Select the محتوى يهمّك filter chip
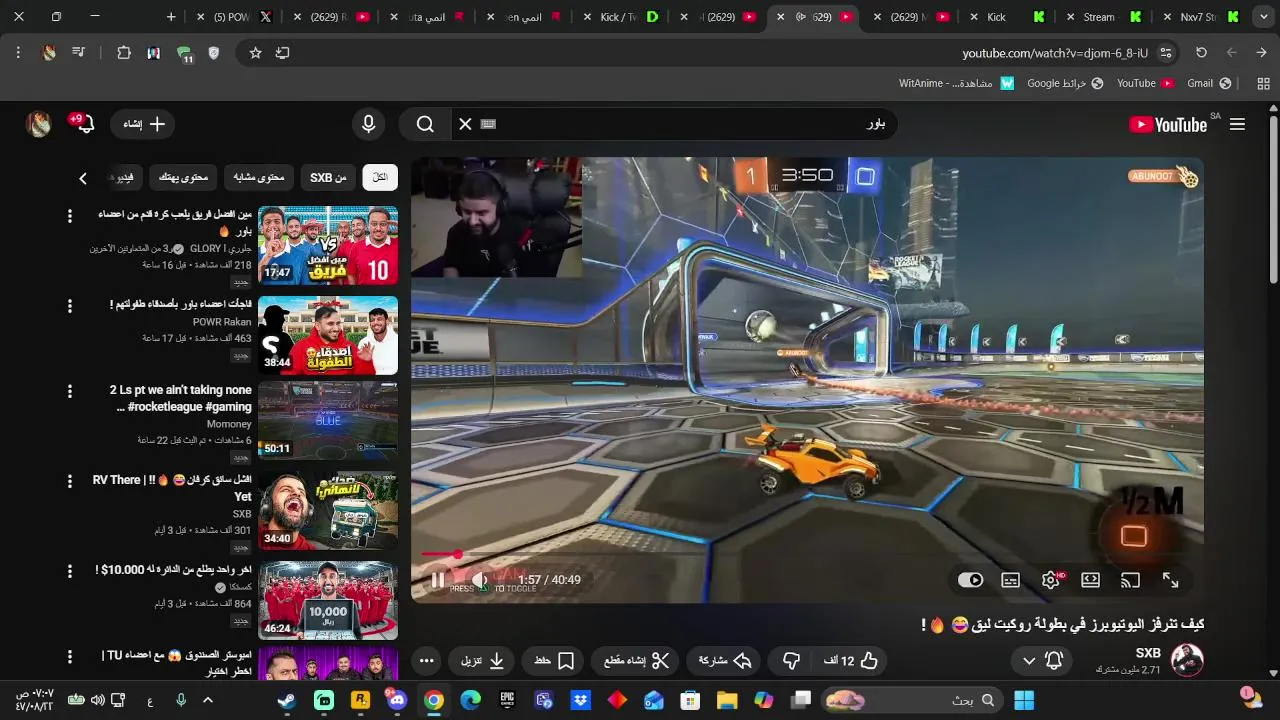1280x720 pixels. pyautogui.click(x=184, y=178)
